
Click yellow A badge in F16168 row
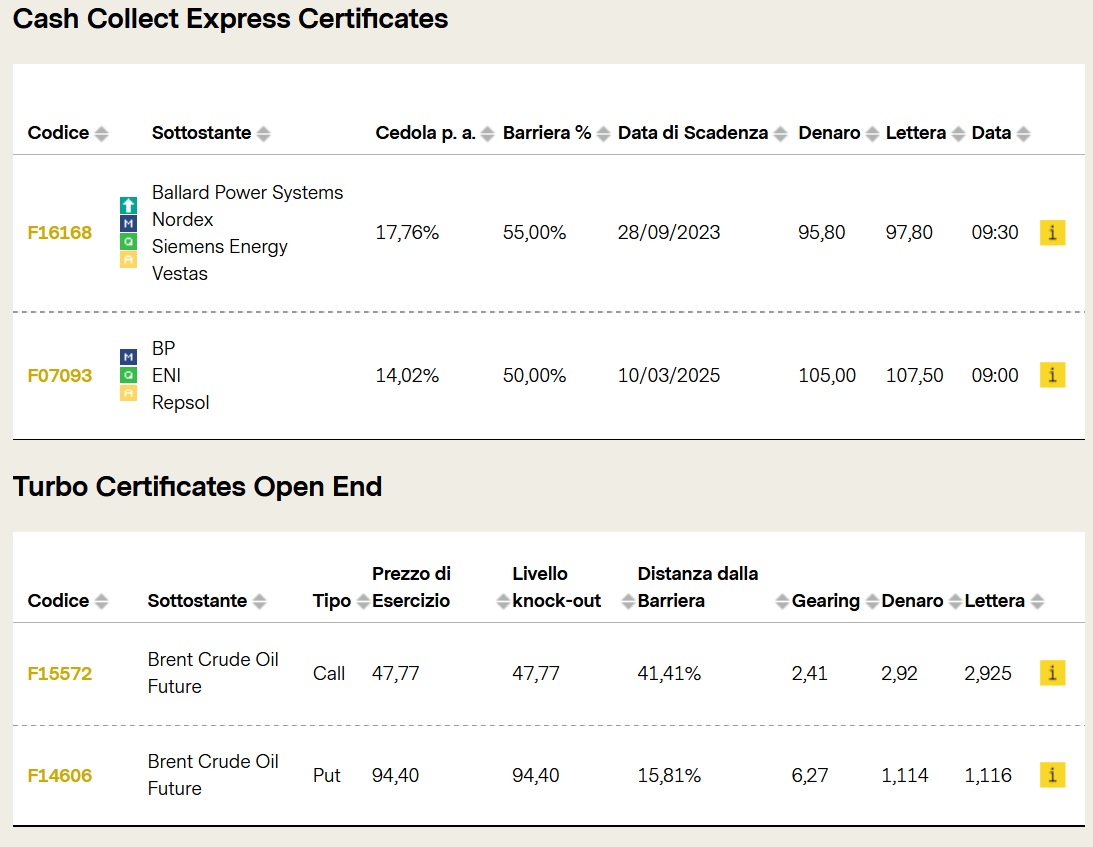click(x=128, y=259)
